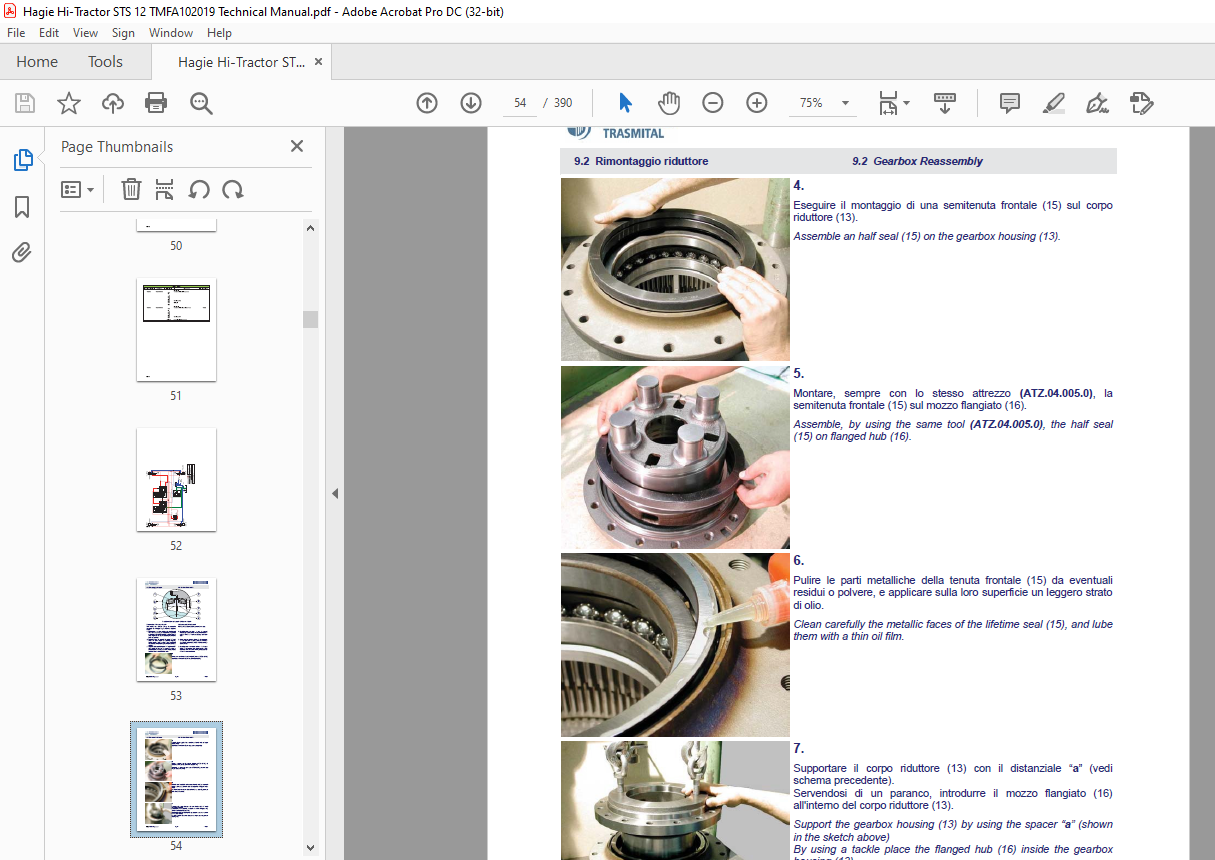Rotate pages clockwise
The height and width of the screenshot is (860, 1215).
click(x=233, y=190)
